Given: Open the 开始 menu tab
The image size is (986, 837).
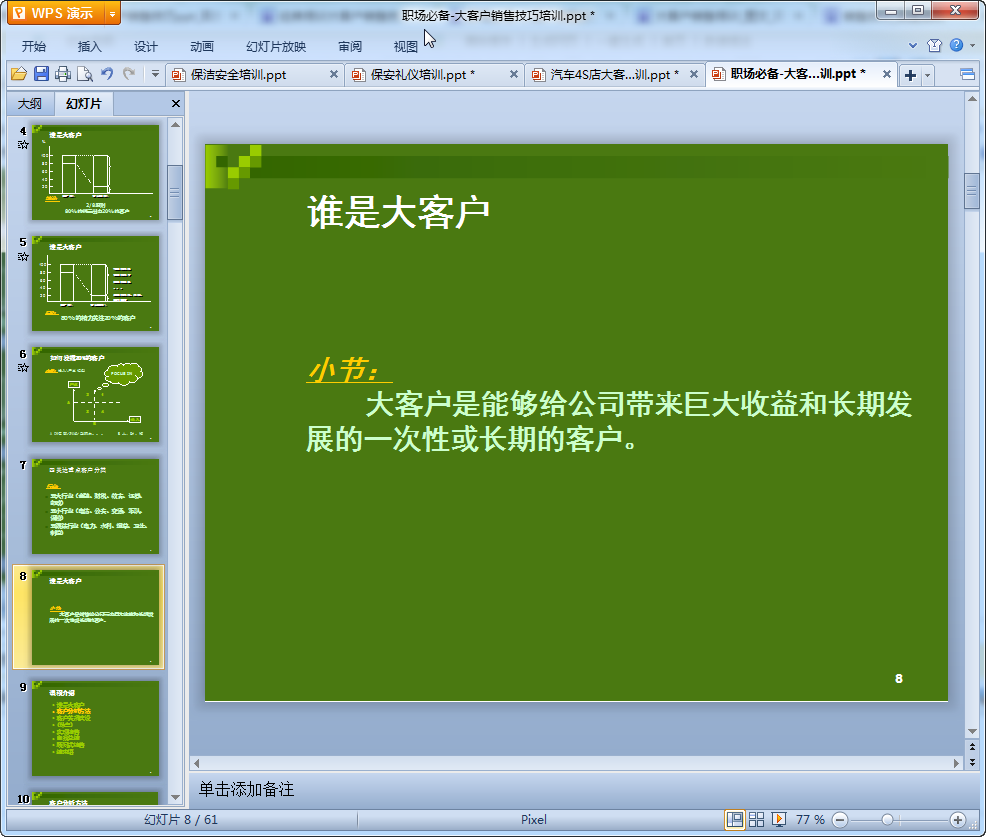Looking at the screenshot, I should [33, 47].
